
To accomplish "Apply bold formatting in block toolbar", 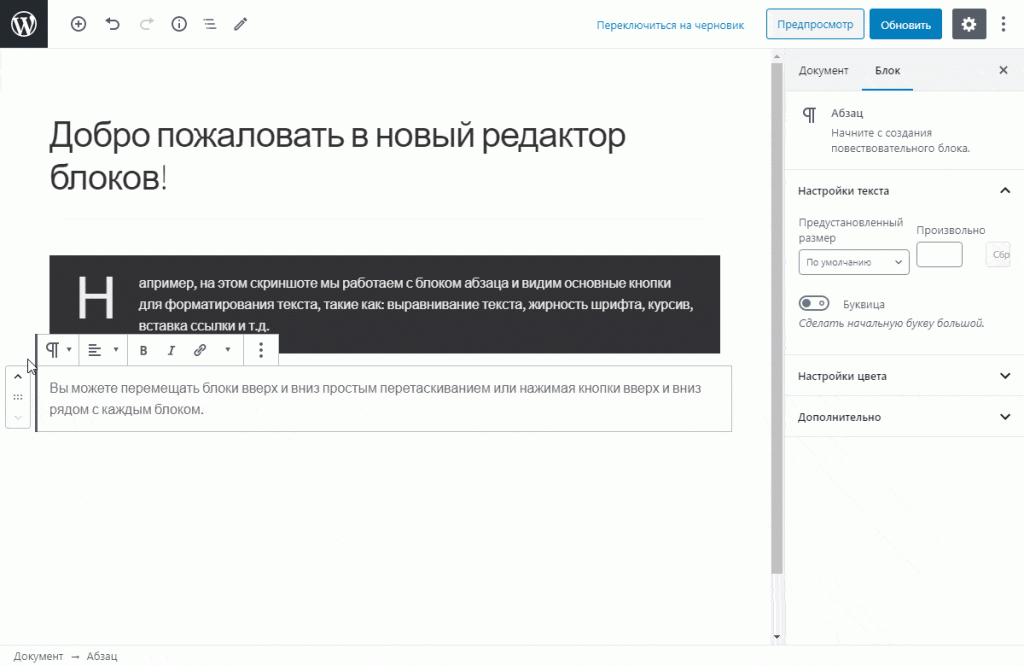I will pos(143,350).
